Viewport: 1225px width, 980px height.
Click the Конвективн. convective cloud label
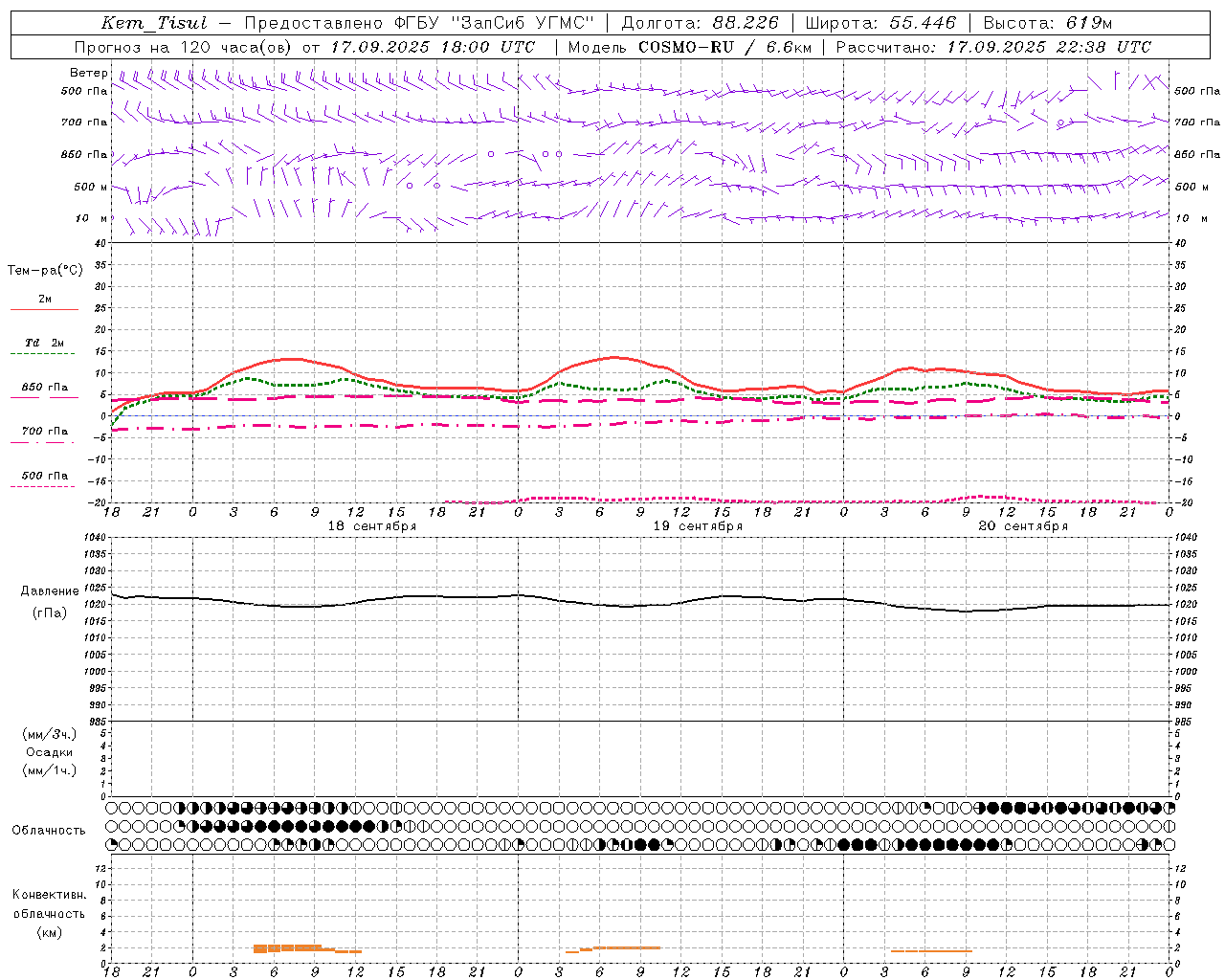pyautogui.click(x=49, y=895)
